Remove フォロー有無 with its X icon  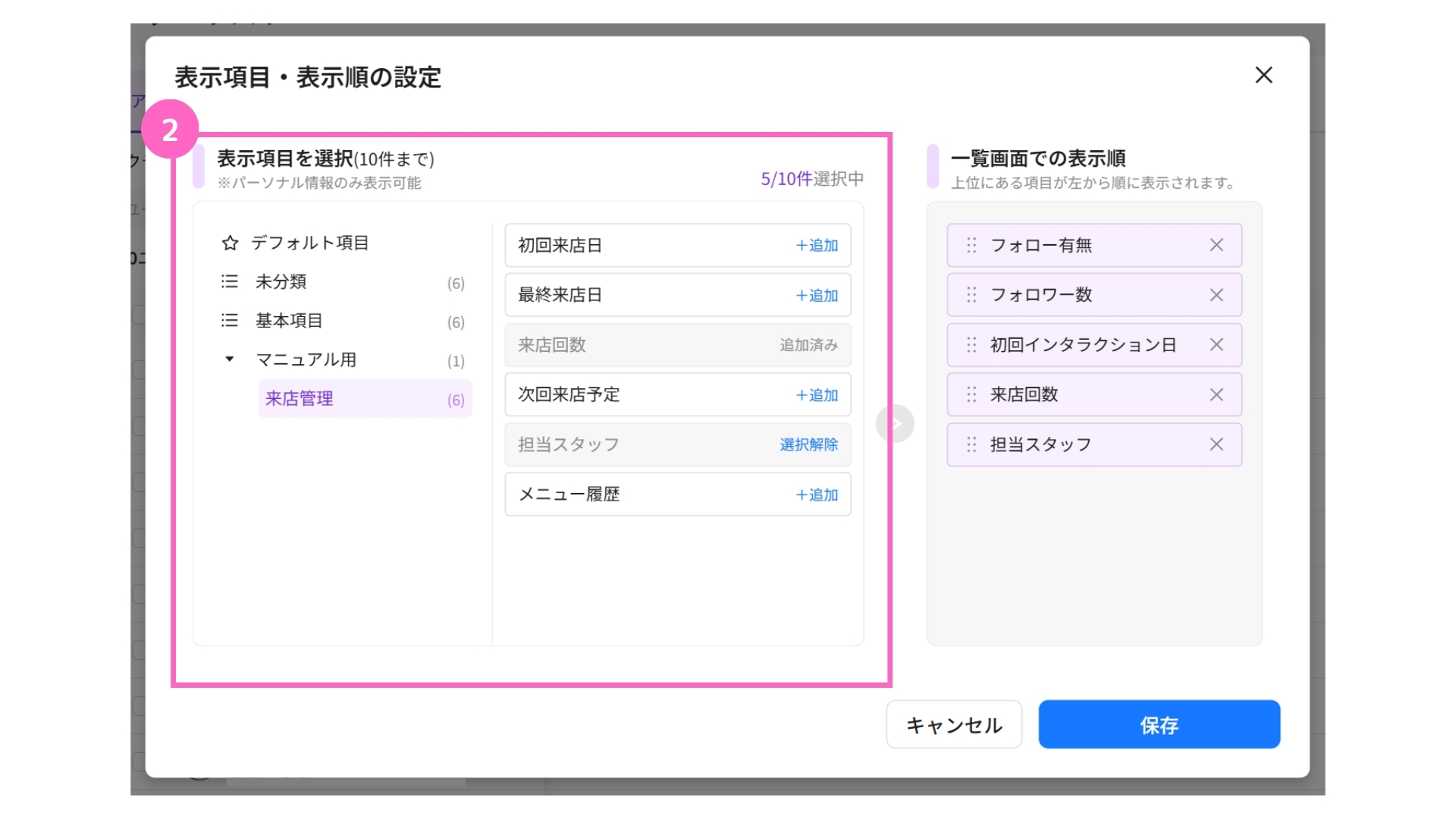[1216, 245]
